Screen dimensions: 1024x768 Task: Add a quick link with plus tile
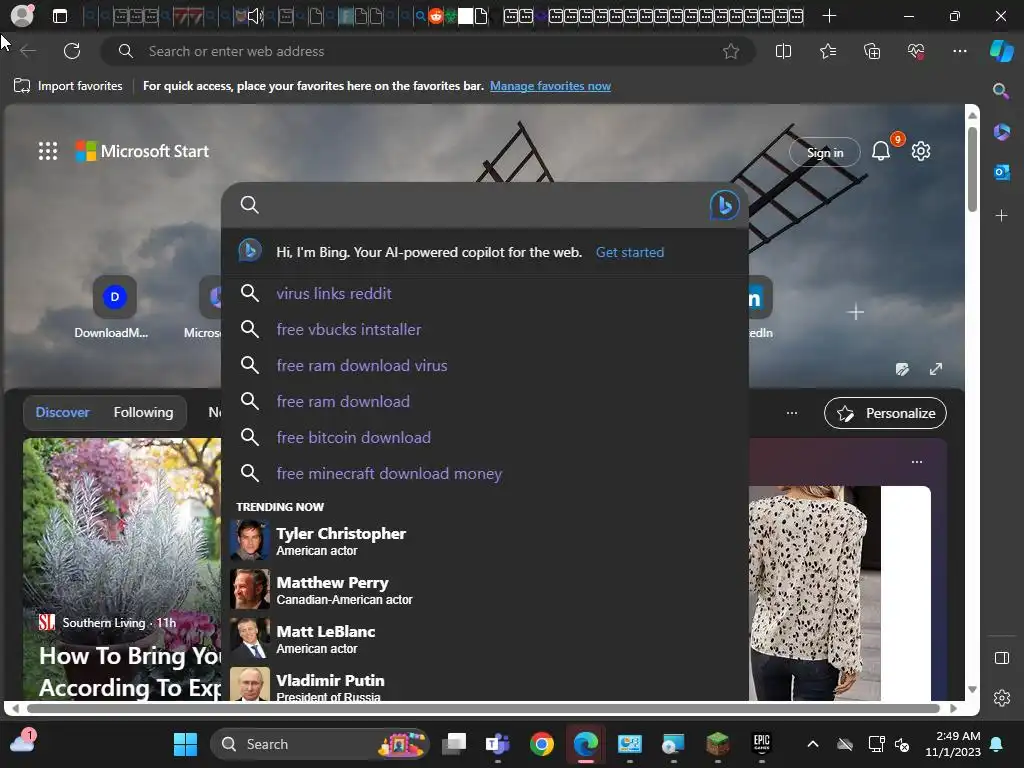[x=856, y=312]
